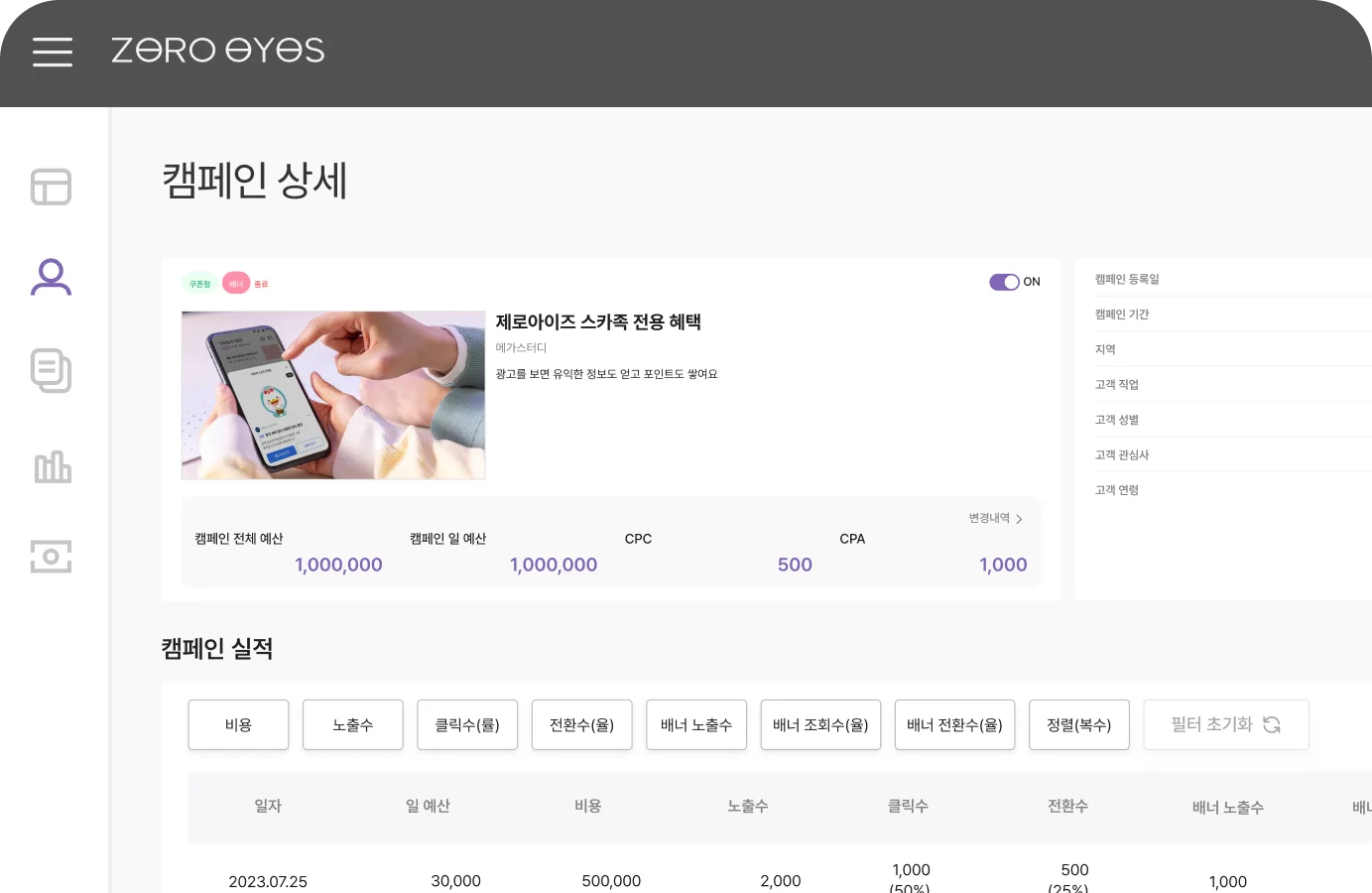This screenshot has width=1372, height=893.
Task: Click the campaign phone thumbnail image
Action: tap(333, 395)
